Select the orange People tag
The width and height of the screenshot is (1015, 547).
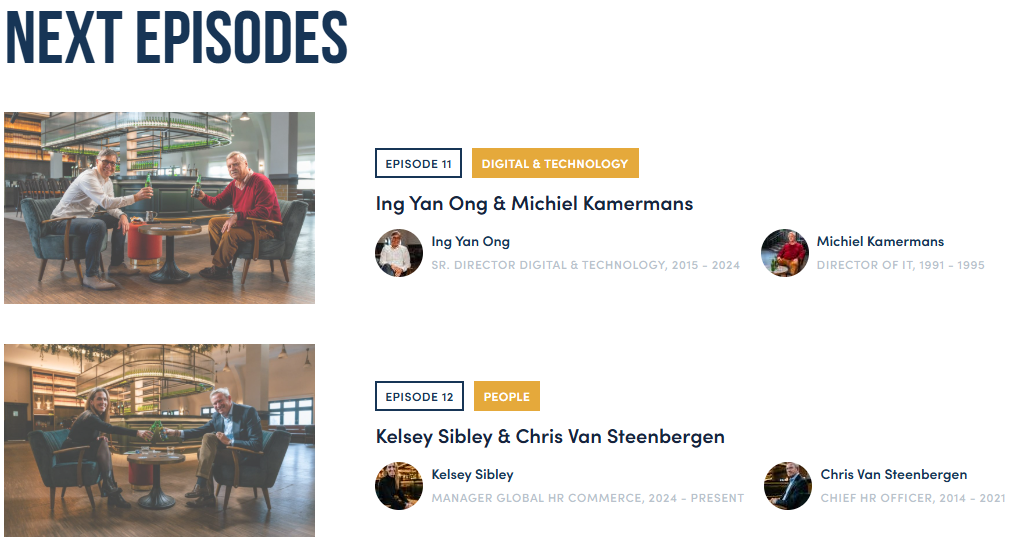tap(507, 396)
